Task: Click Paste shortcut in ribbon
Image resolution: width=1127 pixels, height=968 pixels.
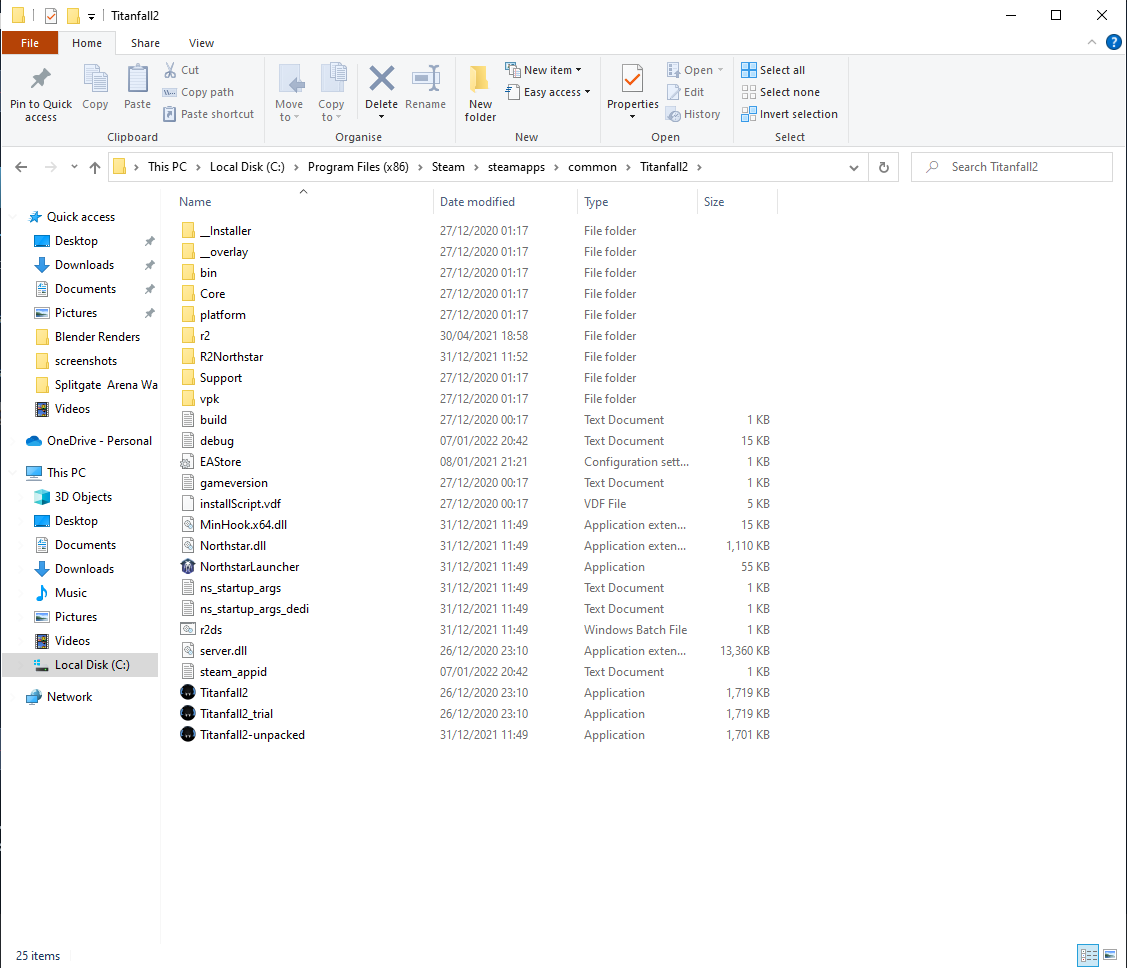Action: pos(208,114)
